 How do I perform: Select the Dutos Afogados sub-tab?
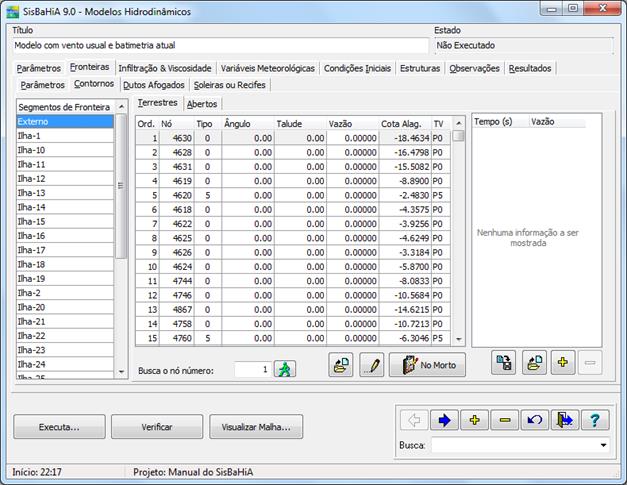154,85
